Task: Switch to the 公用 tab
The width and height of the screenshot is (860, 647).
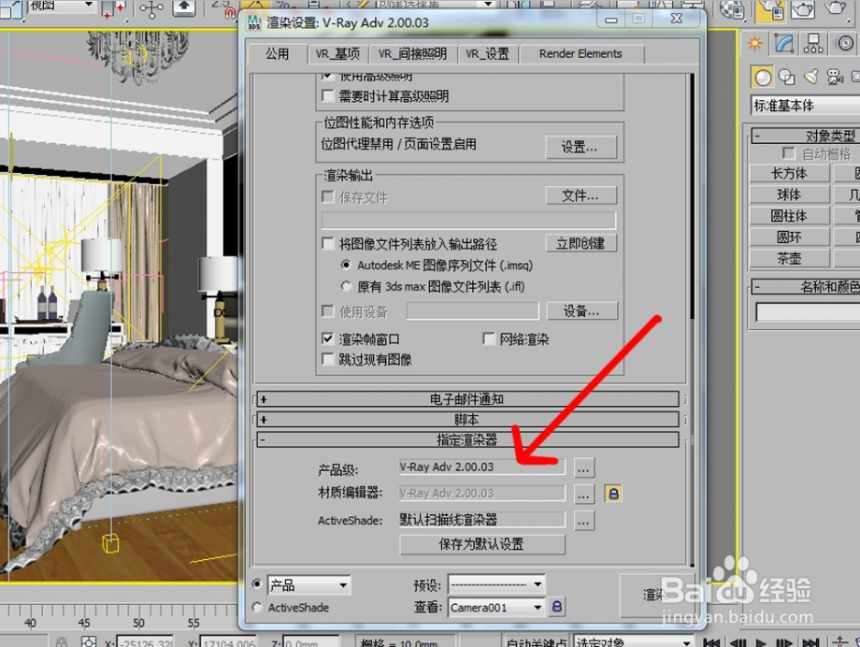Action: [277, 54]
